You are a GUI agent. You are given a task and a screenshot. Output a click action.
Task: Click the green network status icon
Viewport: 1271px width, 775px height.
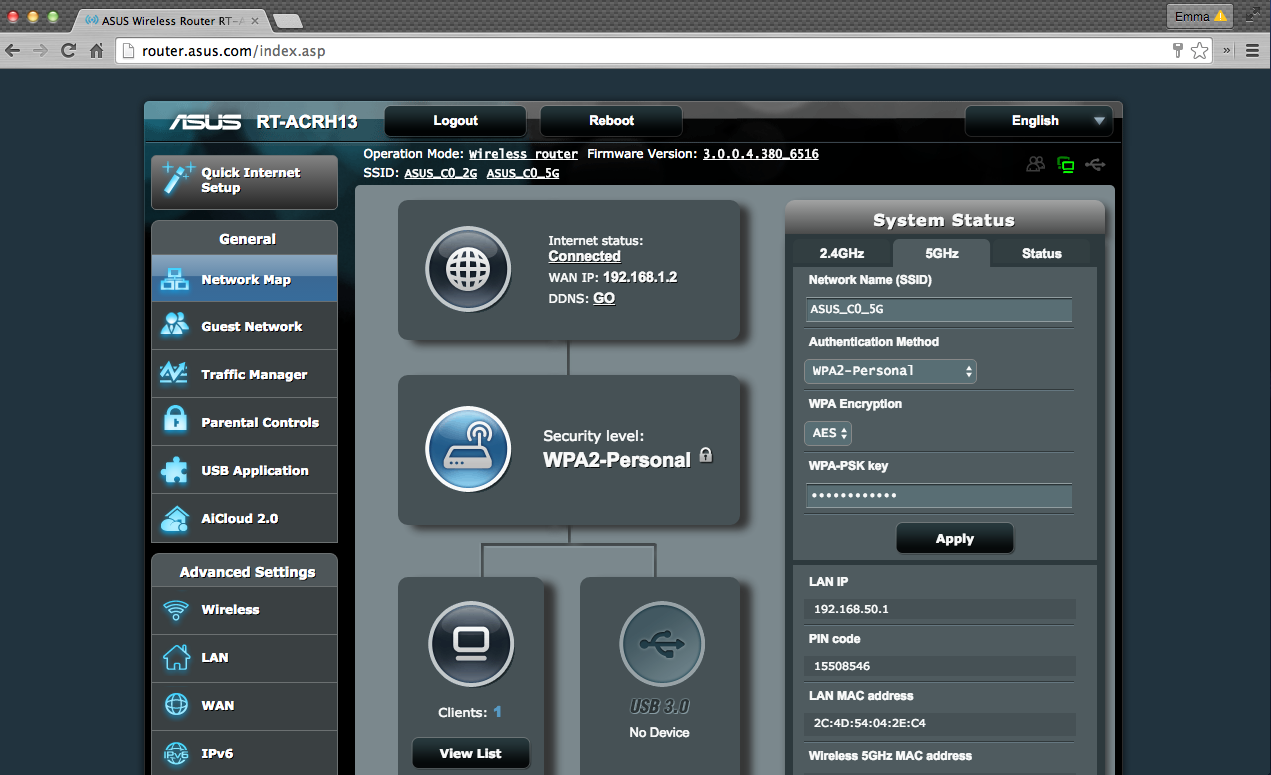pyautogui.click(x=1066, y=165)
